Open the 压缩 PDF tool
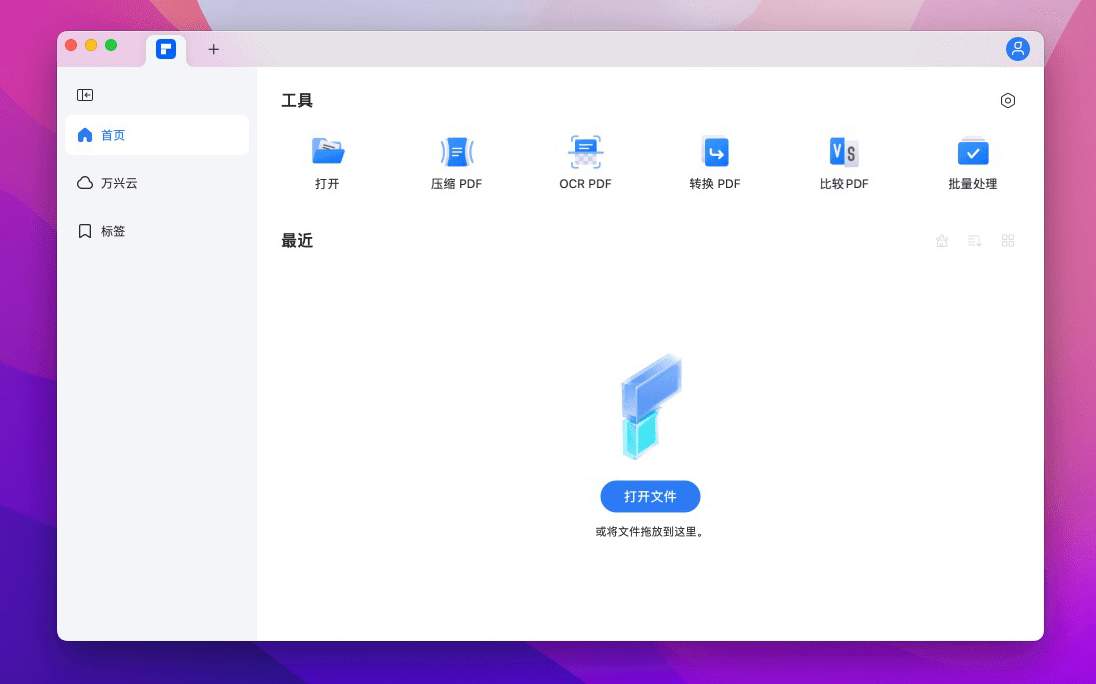1096x684 pixels. pos(457,152)
